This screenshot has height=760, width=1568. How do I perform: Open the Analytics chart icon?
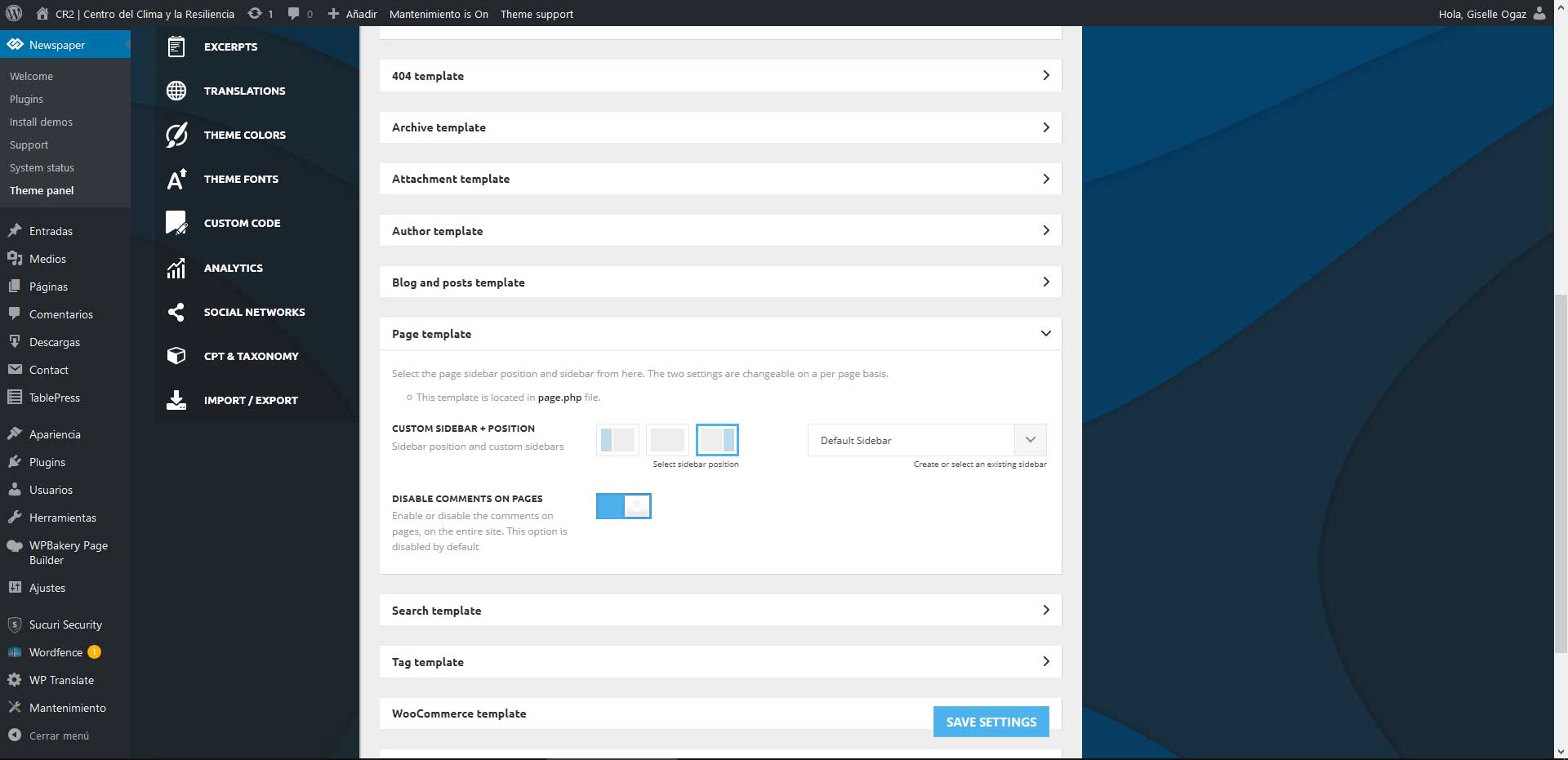(176, 268)
